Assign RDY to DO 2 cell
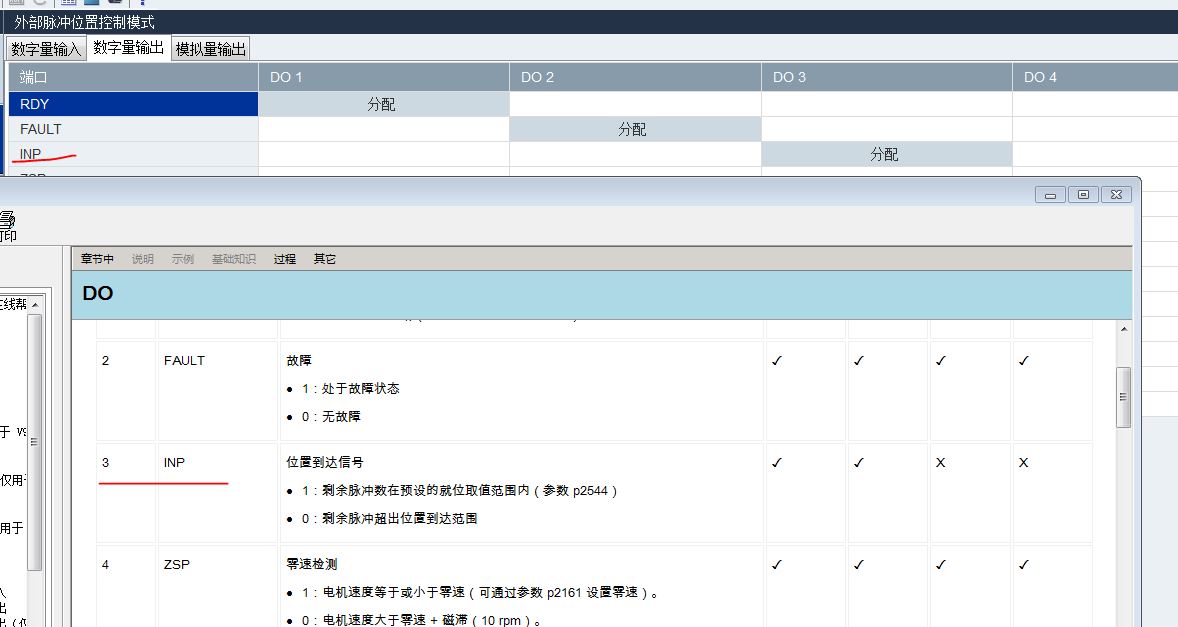Image resolution: width=1178 pixels, height=627 pixels. pyautogui.click(x=634, y=104)
